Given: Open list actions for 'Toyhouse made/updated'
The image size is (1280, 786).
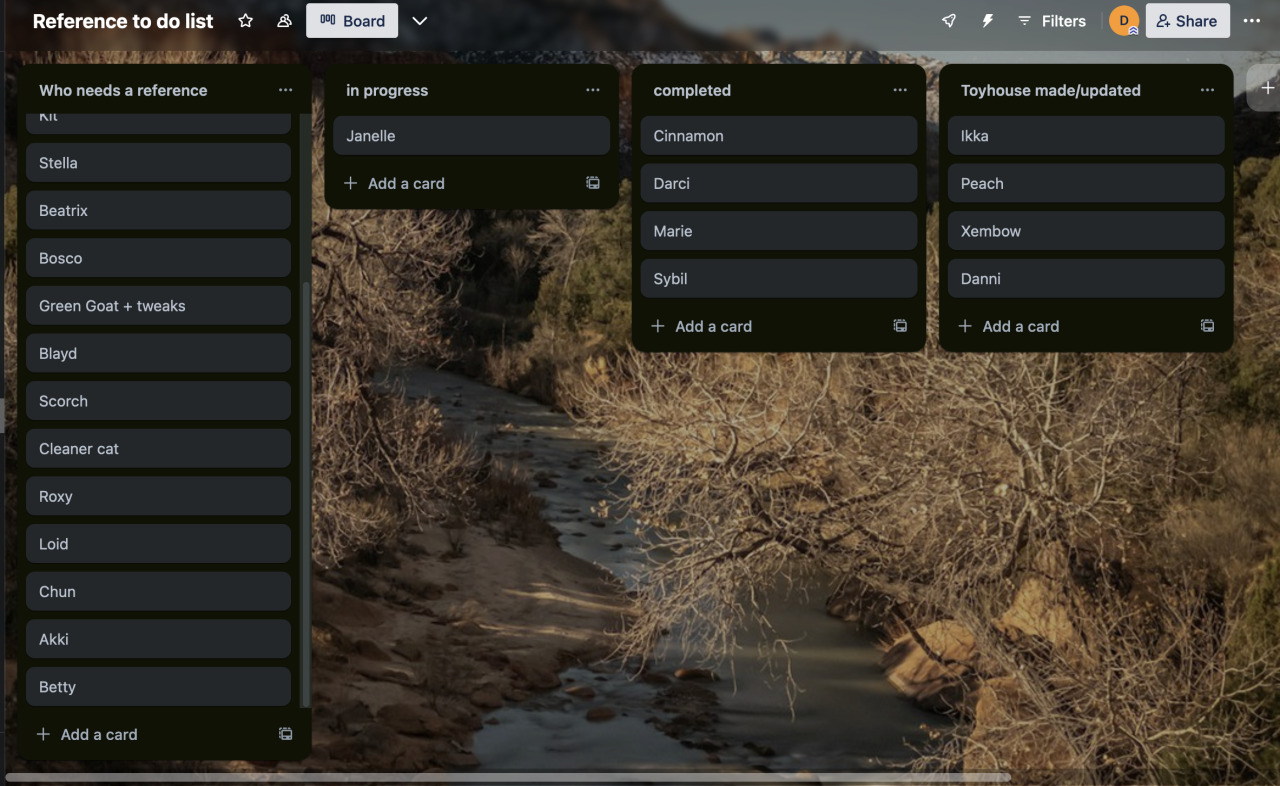Looking at the screenshot, I should (1207, 90).
